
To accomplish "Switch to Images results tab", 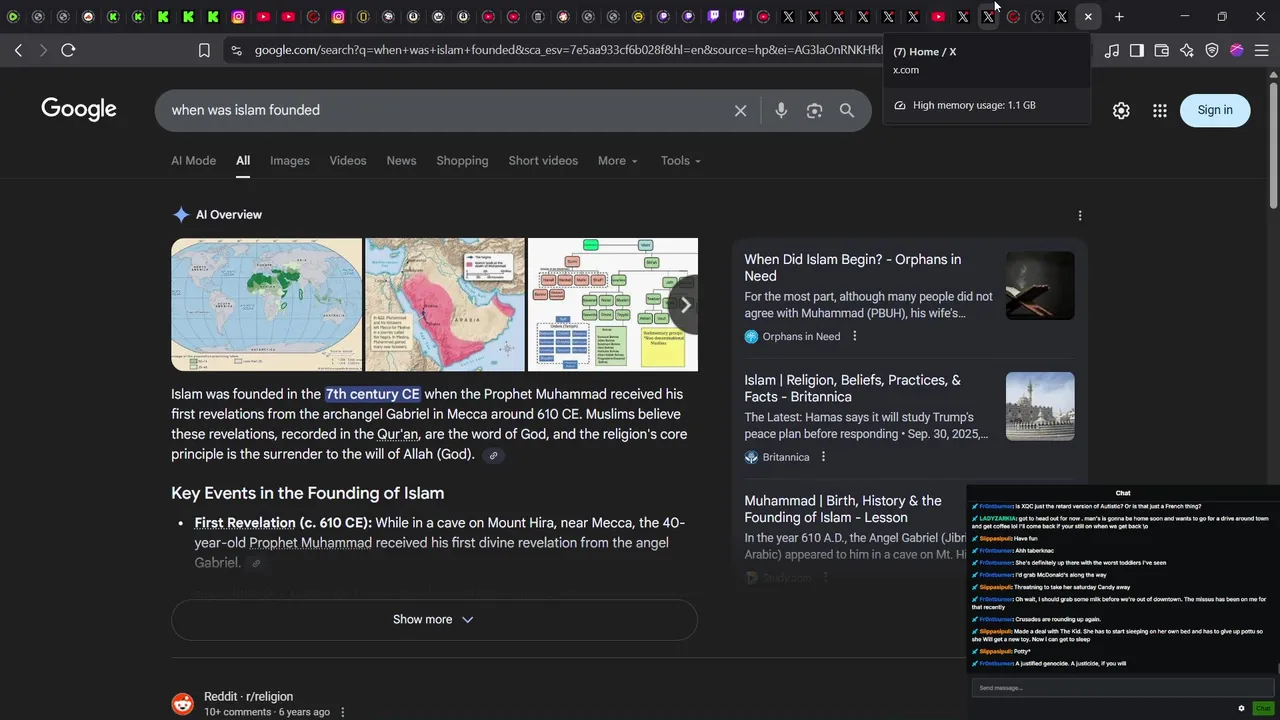I will pyautogui.click(x=290, y=161).
